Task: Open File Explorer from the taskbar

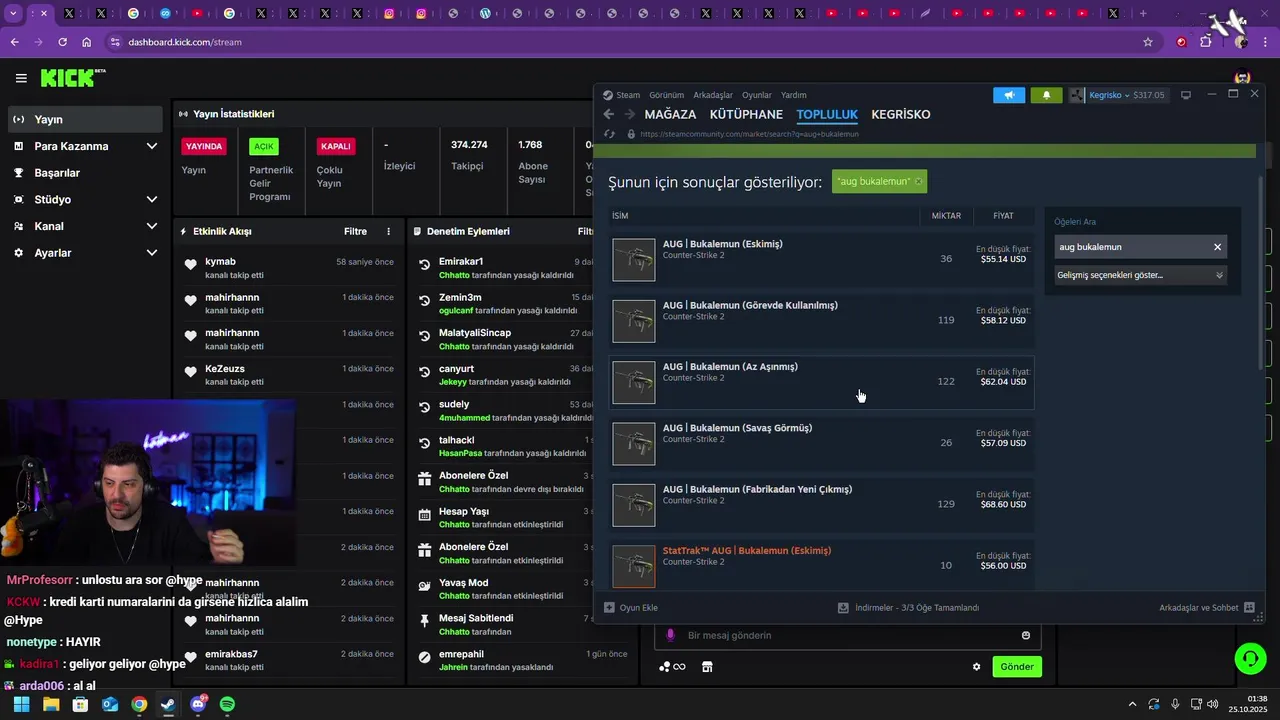Action: click(51, 704)
